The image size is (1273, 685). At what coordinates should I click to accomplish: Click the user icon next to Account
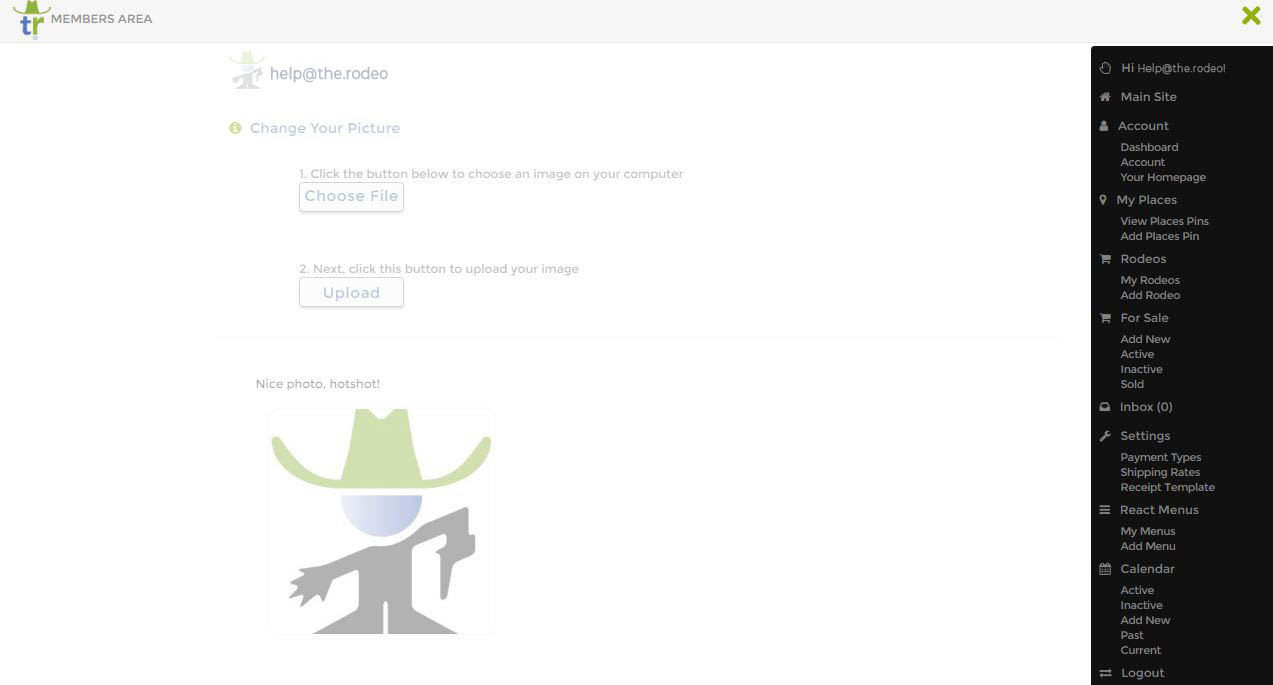coord(1104,126)
